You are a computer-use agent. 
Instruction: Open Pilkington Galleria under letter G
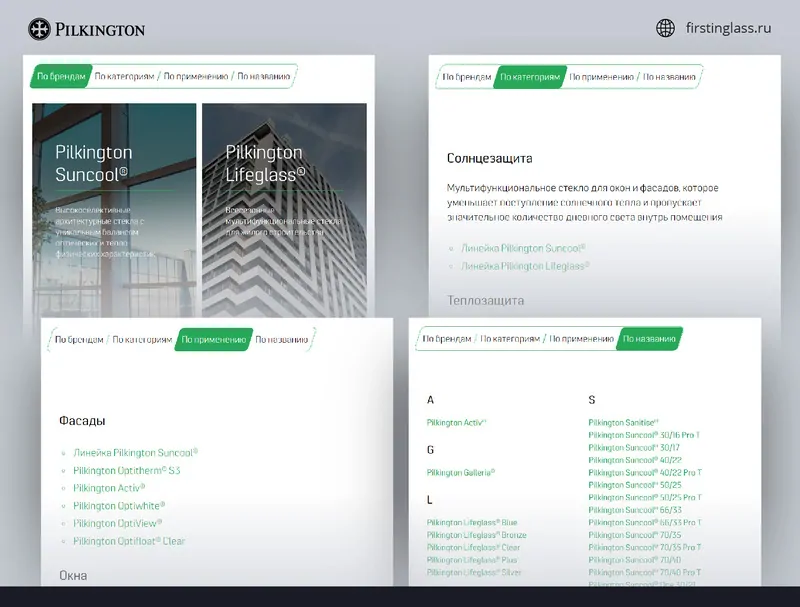461,472
